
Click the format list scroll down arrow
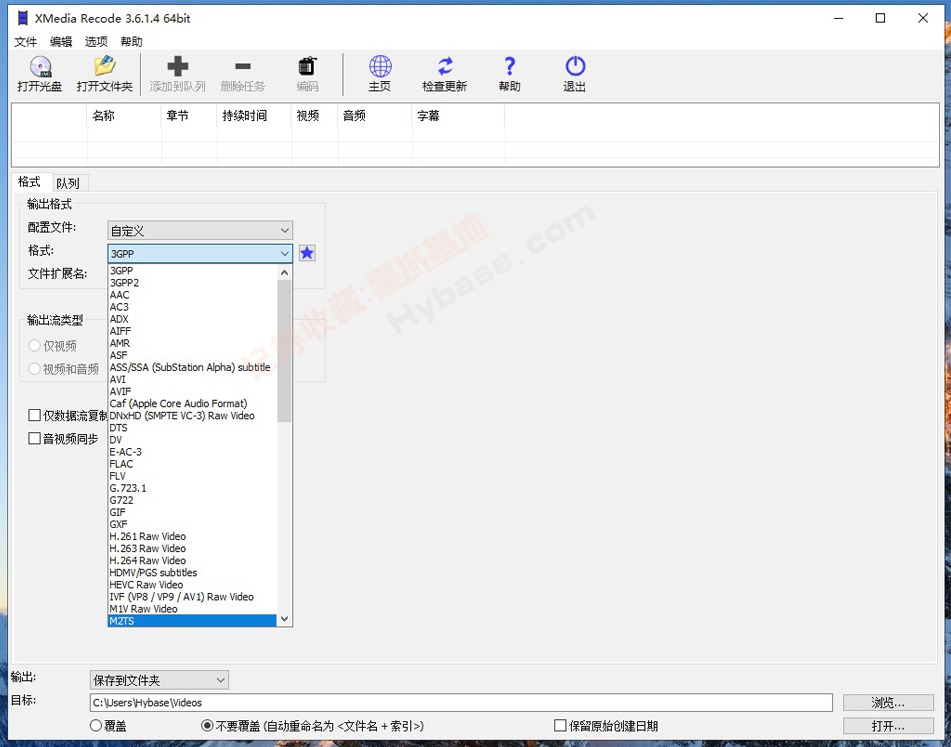point(284,620)
